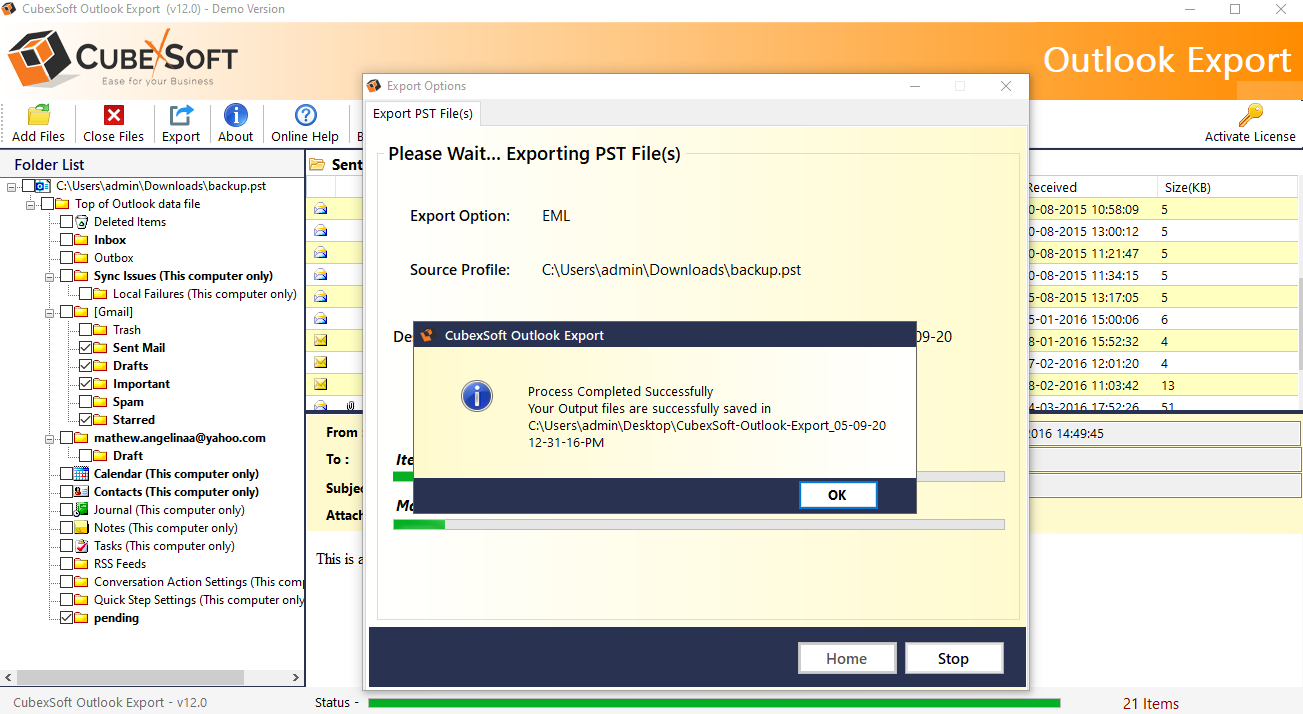Check the Spam folder checkbox
Viewport: 1303px width, 714px height.
point(85,402)
